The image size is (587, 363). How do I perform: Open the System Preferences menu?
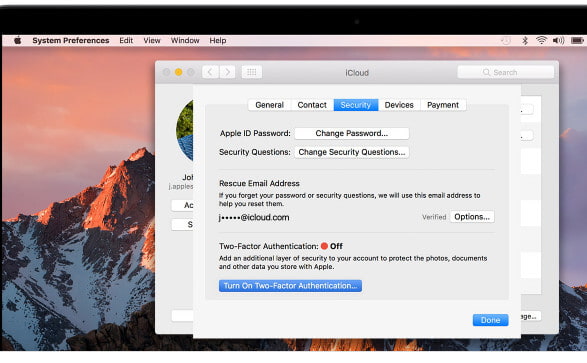click(71, 40)
